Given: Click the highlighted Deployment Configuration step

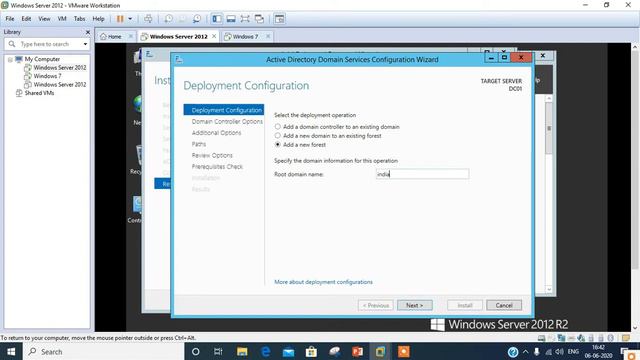Looking at the screenshot, I should 224,110.
